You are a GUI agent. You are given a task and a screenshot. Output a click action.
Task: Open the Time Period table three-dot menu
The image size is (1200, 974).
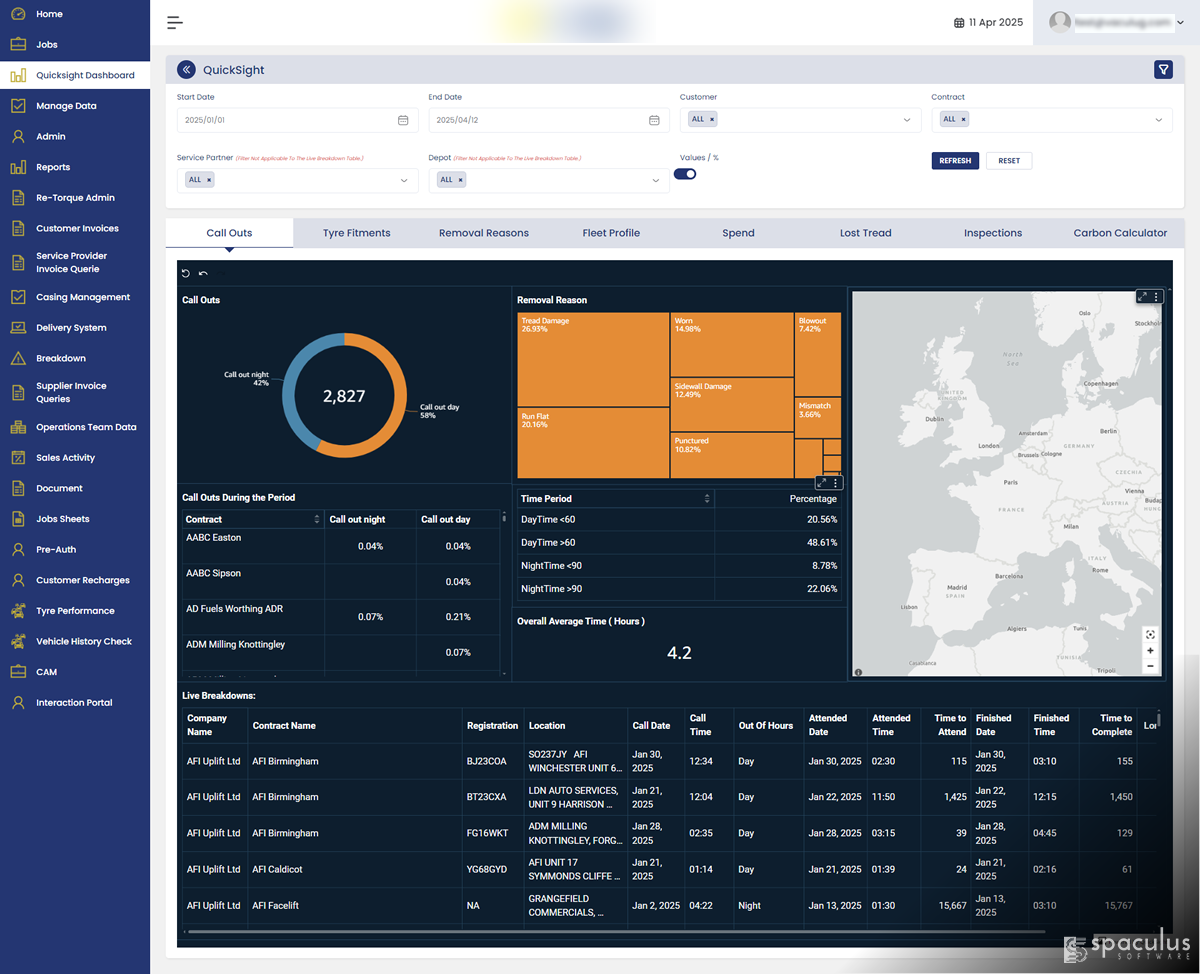[836, 482]
